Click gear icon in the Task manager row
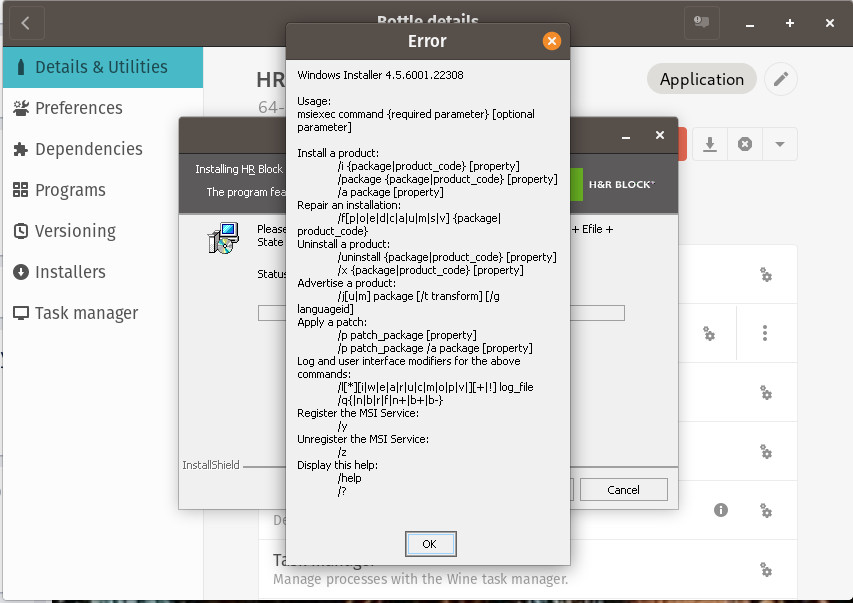This screenshot has width=853, height=603. pos(766,569)
